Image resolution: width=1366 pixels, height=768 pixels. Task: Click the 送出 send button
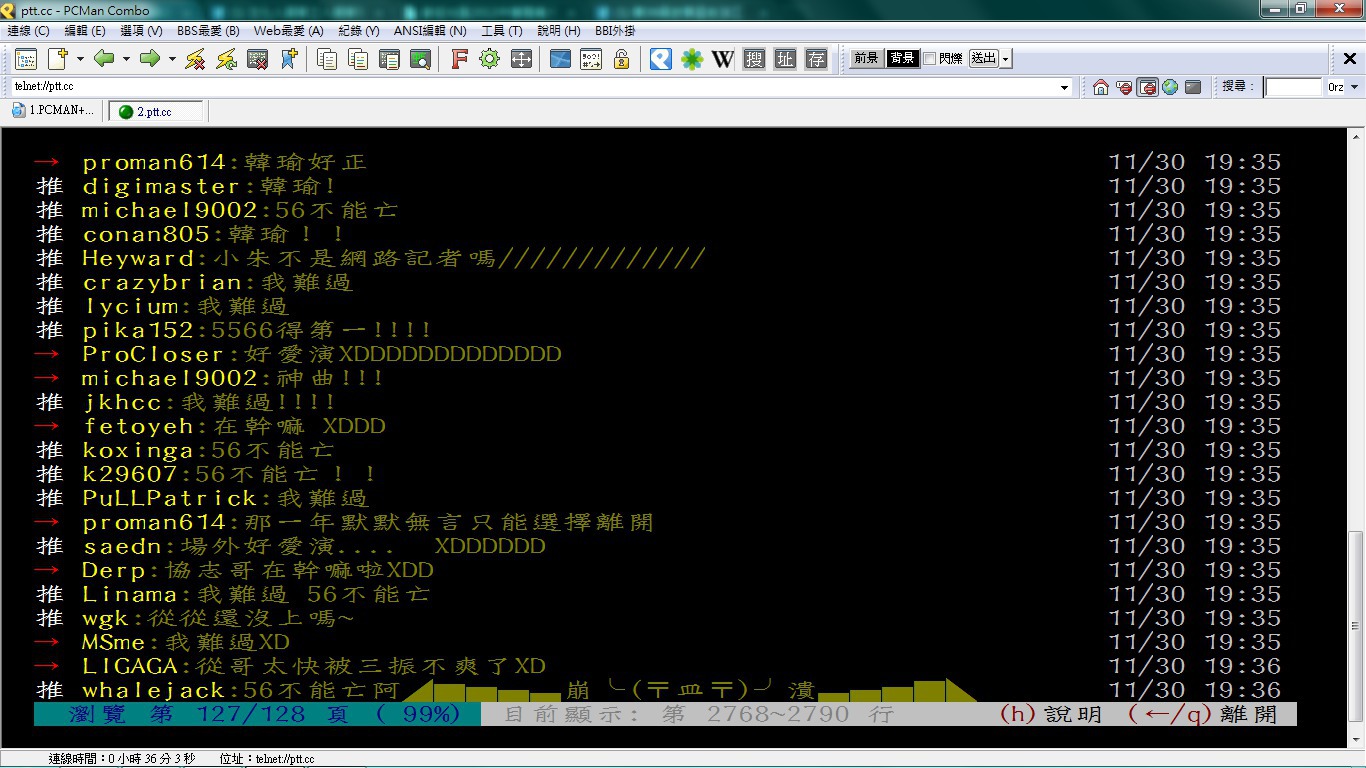coord(984,59)
